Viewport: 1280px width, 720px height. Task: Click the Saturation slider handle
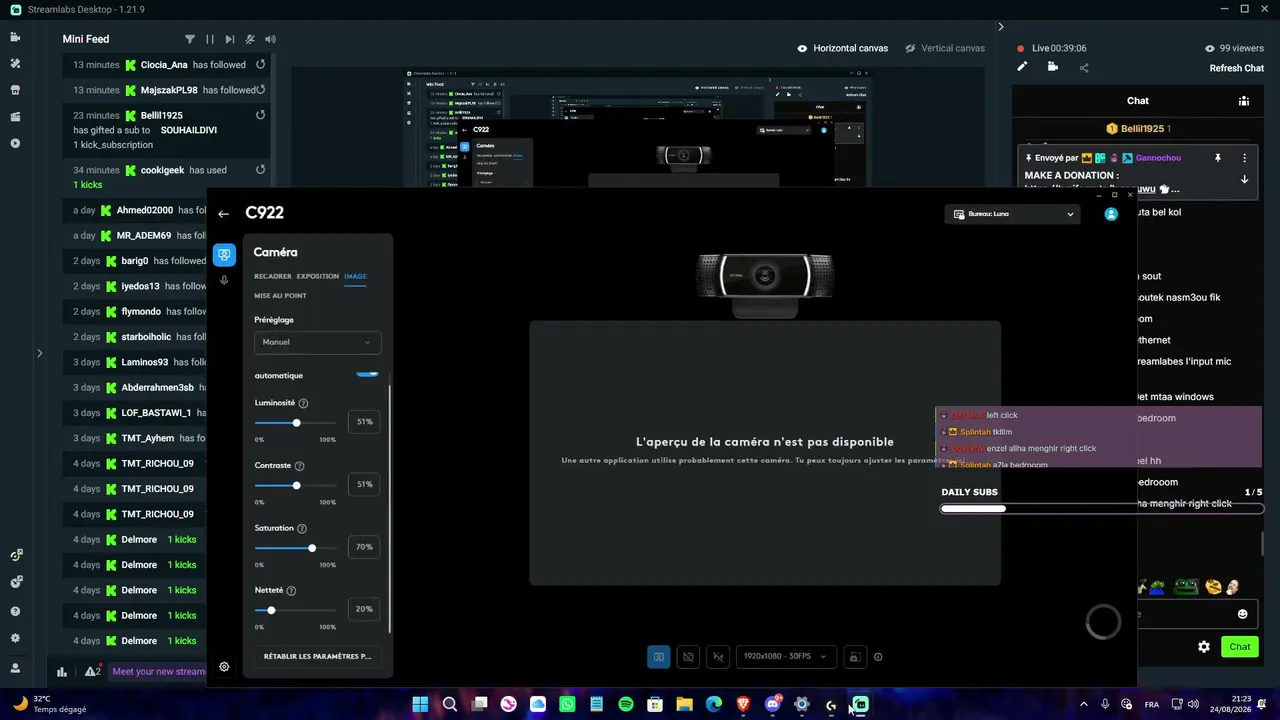tap(312, 548)
